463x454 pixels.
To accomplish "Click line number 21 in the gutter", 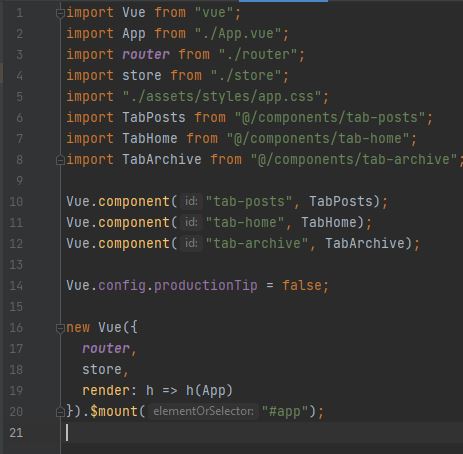I will tap(16, 433).
